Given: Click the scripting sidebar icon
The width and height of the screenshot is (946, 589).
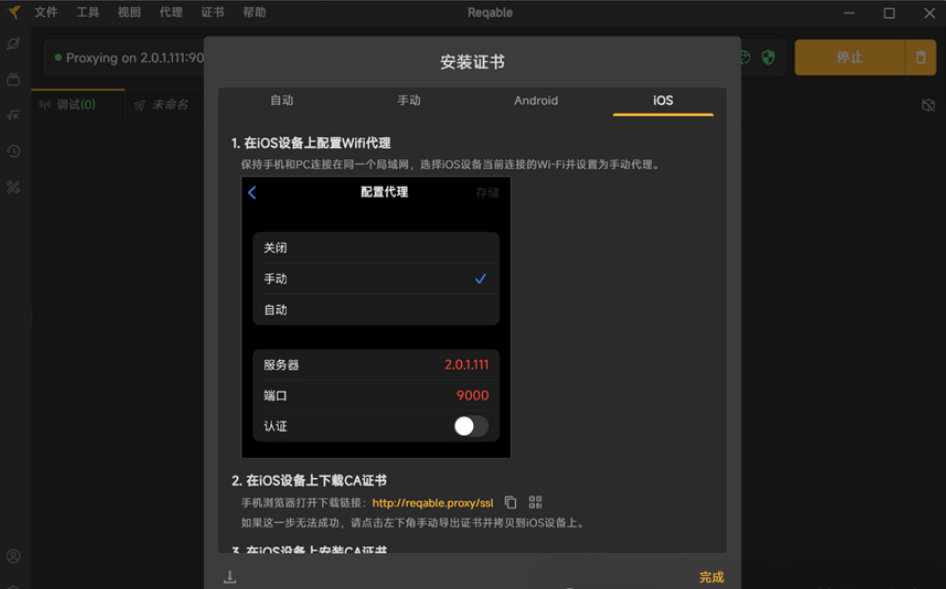Looking at the screenshot, I should point(13,115).
